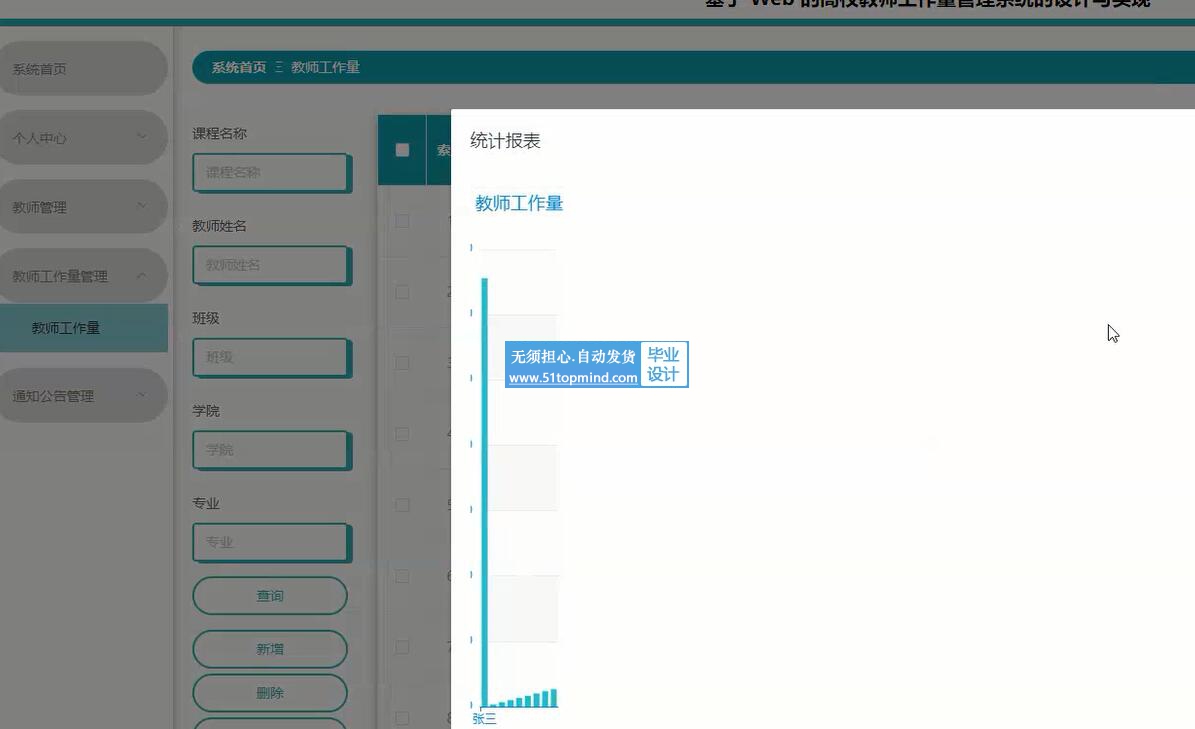Open the 个人中心 sidebar menu
1195x729 pixels.
pyautogui.click(x=82, y=138)
